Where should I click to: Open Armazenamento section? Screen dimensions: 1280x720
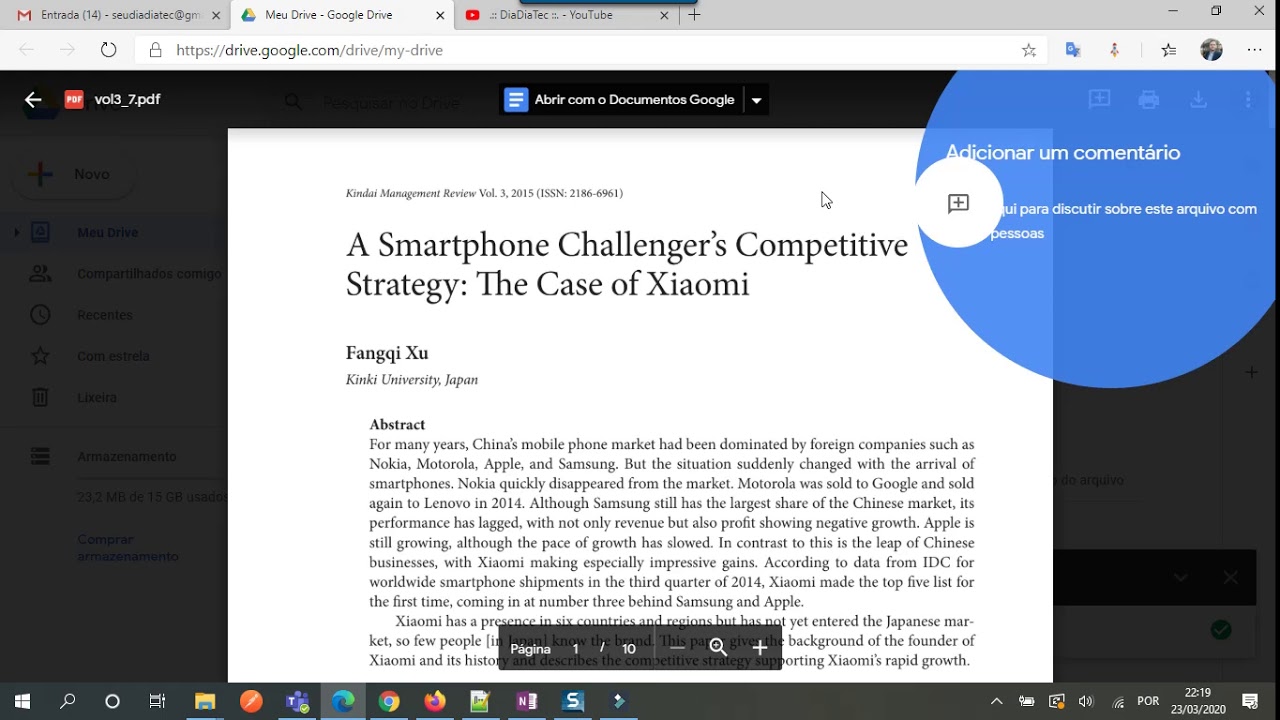[126, 456]
